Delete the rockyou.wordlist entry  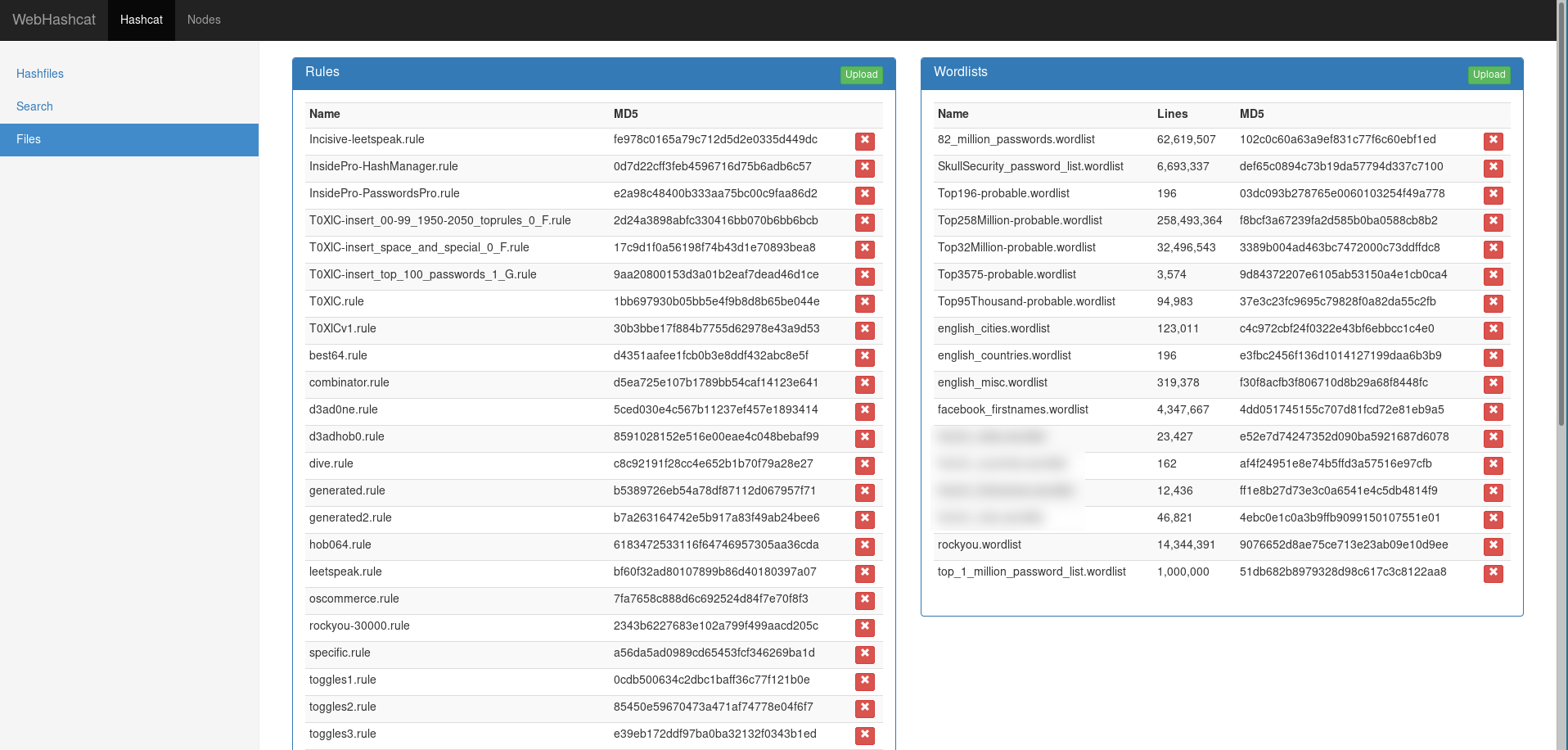click(1493, 547)
